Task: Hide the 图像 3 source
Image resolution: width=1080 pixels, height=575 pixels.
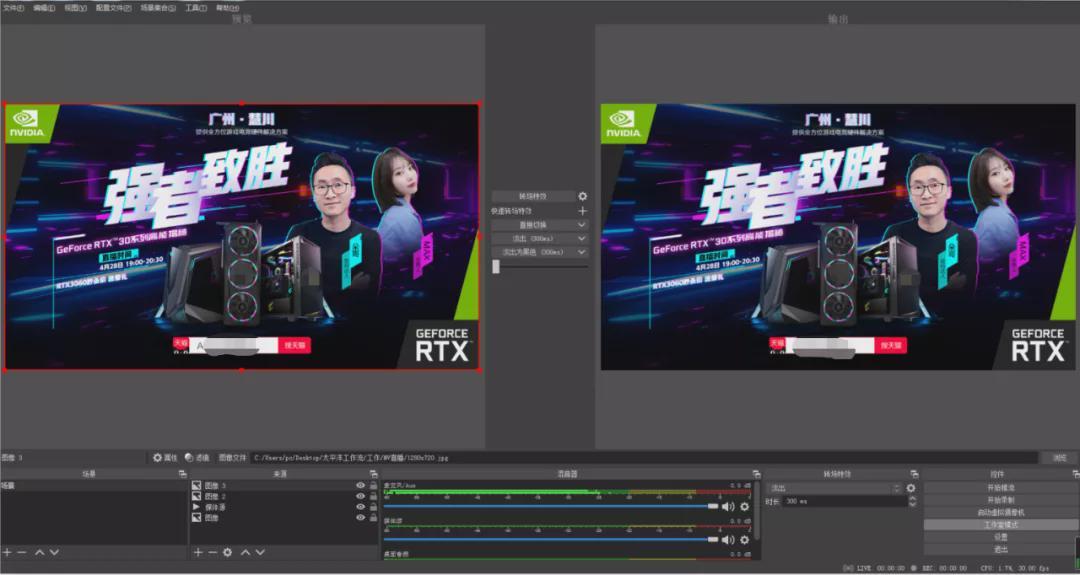Action: [x=360, y=485]
